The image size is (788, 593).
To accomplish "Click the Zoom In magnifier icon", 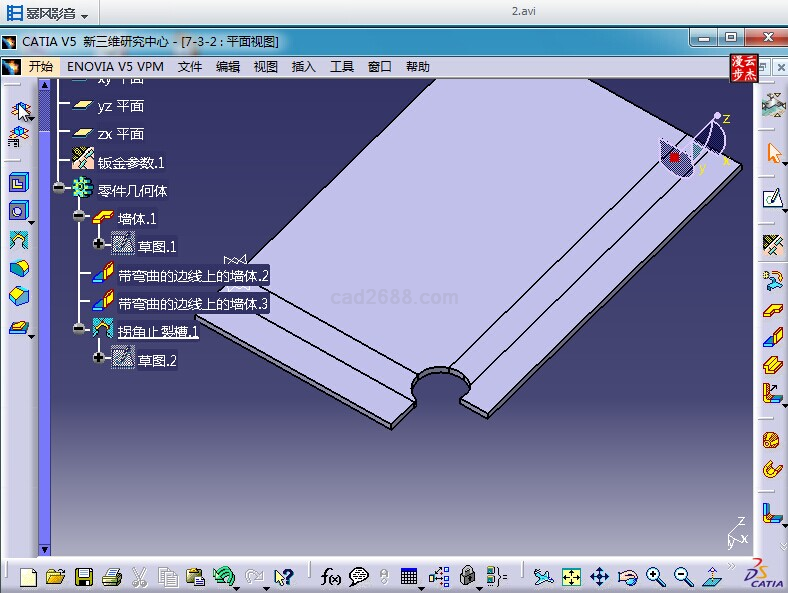I will [655, 577].
